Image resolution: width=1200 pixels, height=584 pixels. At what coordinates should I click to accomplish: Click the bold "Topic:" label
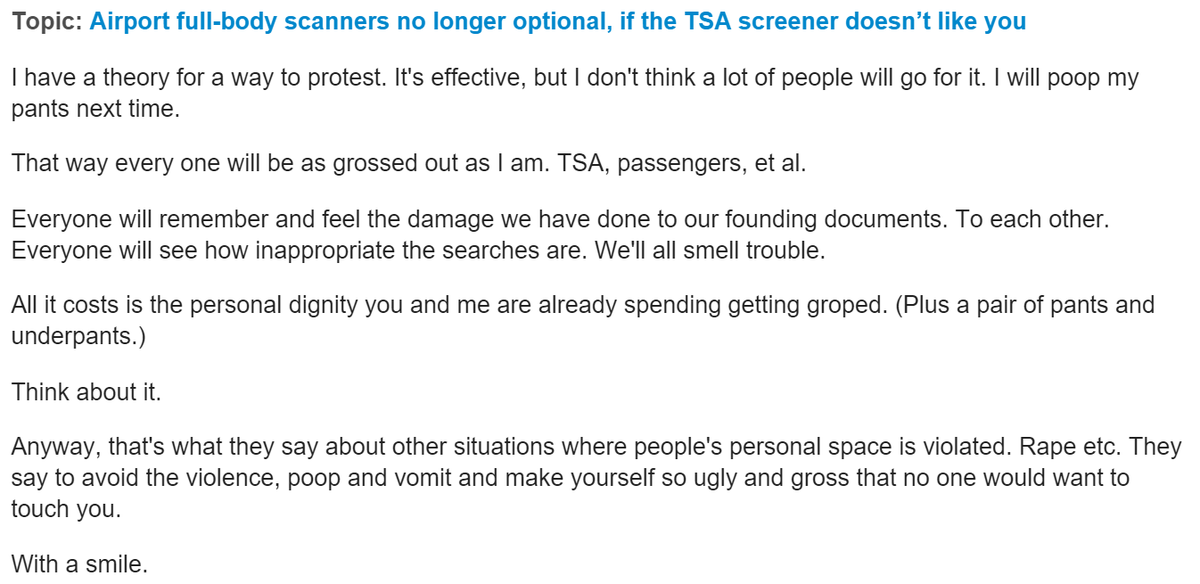coord(47,21)
